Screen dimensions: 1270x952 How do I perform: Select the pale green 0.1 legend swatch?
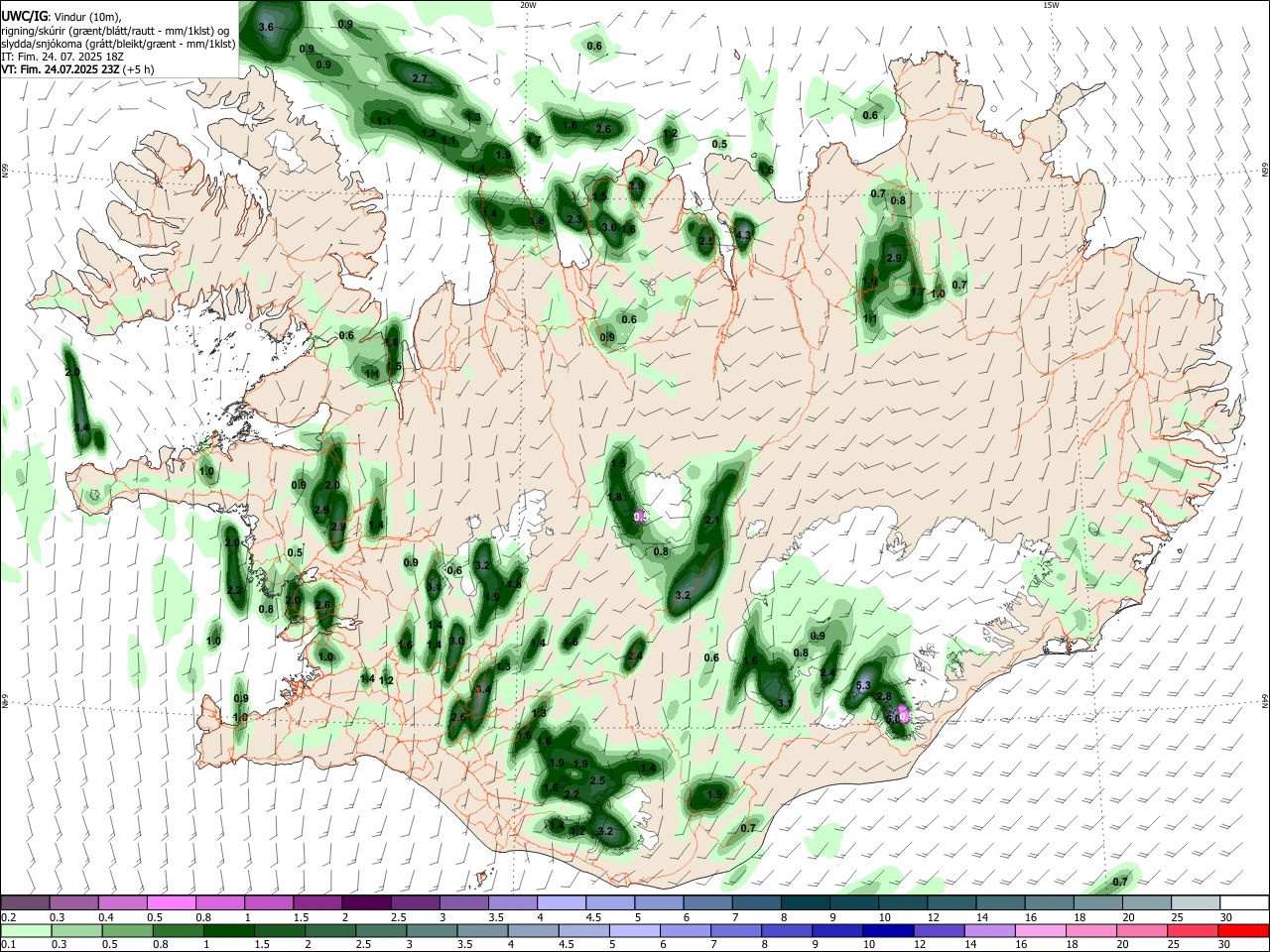click(x=26, y=931)
